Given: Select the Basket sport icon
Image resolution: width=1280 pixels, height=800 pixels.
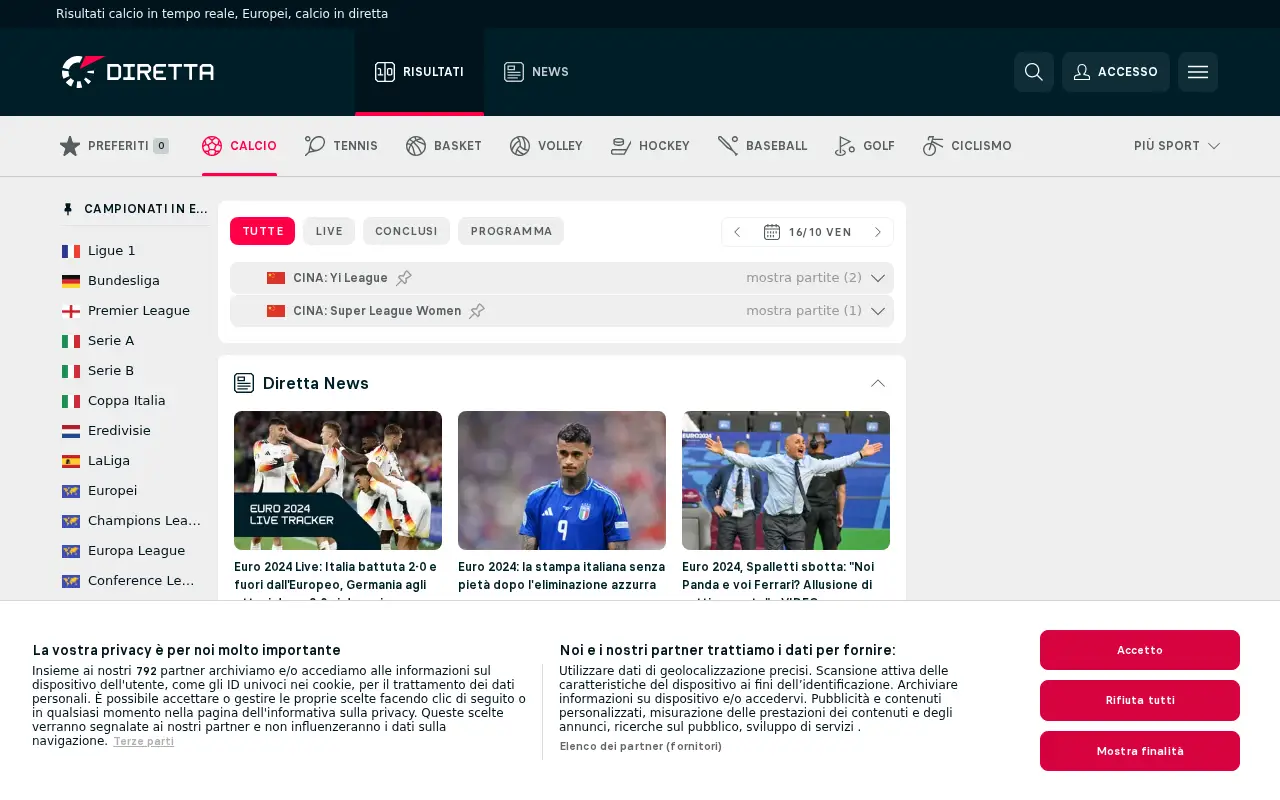Looking at the screenshot, I should (x=416, y=146).
